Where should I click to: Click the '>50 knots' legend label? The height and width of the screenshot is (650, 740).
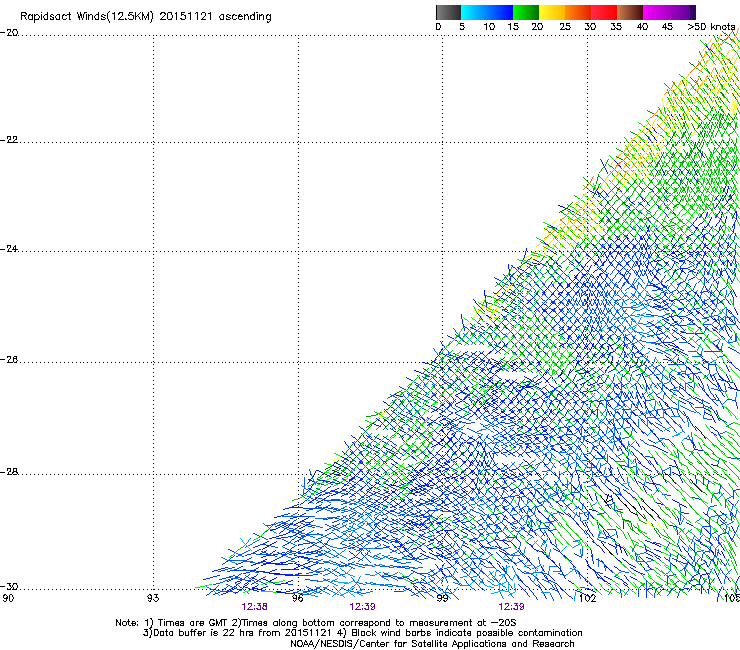(x=711, y=27)
